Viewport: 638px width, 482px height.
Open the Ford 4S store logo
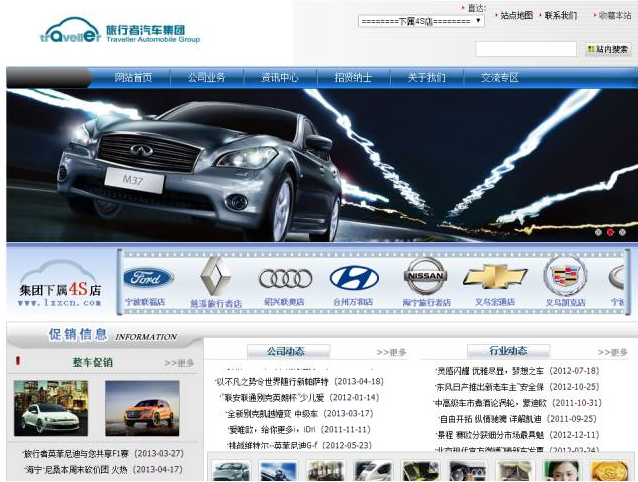147,277
